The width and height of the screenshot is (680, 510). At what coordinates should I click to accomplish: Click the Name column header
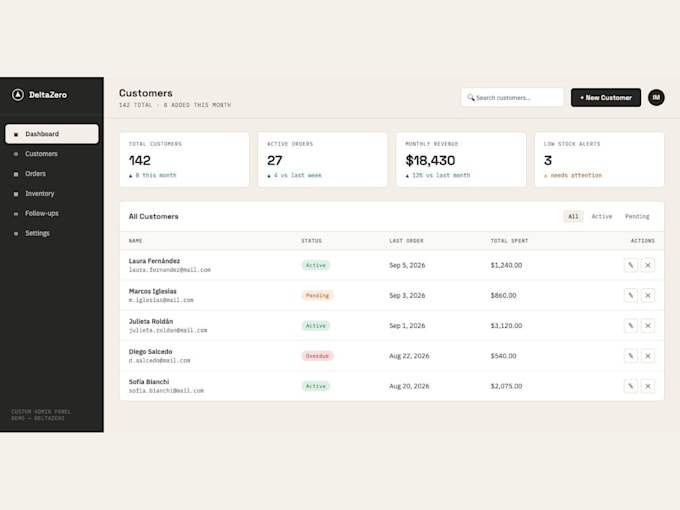coord(135,241)
